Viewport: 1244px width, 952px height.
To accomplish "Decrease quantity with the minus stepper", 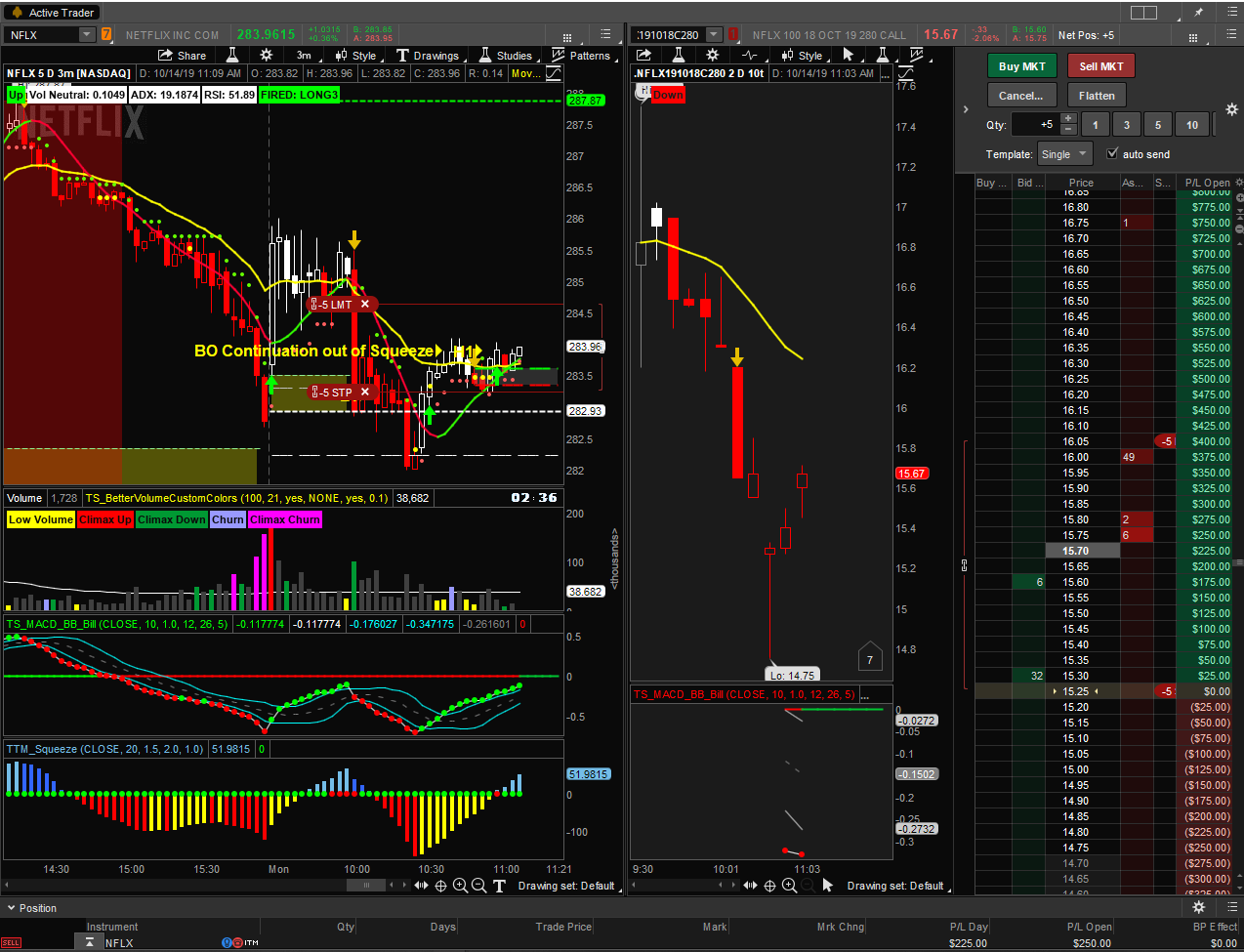I will pos(1068,131).
